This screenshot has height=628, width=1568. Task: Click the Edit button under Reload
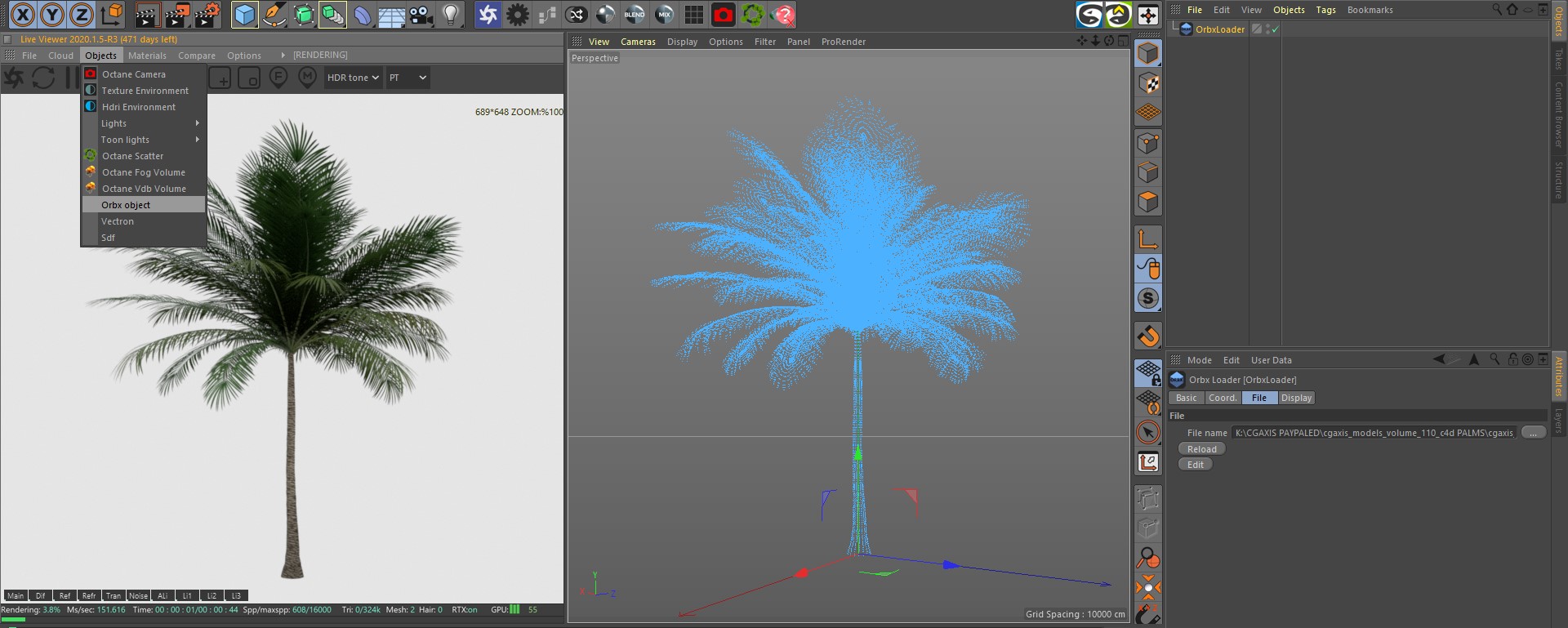click(1195, 465)
